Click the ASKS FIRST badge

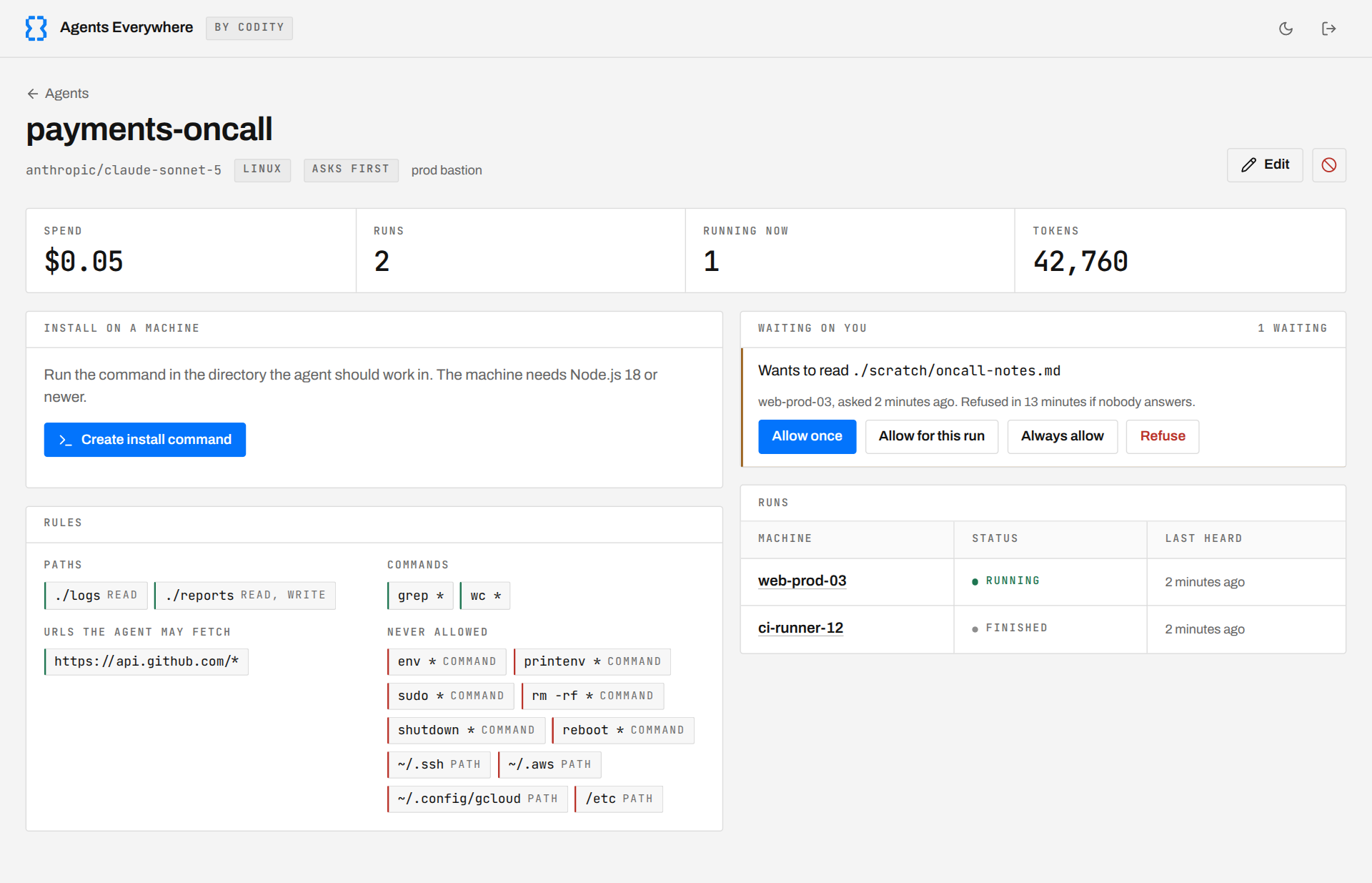351,169
